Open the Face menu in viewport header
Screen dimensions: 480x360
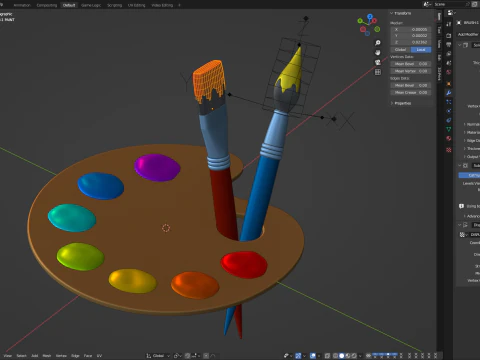[88, 356]
